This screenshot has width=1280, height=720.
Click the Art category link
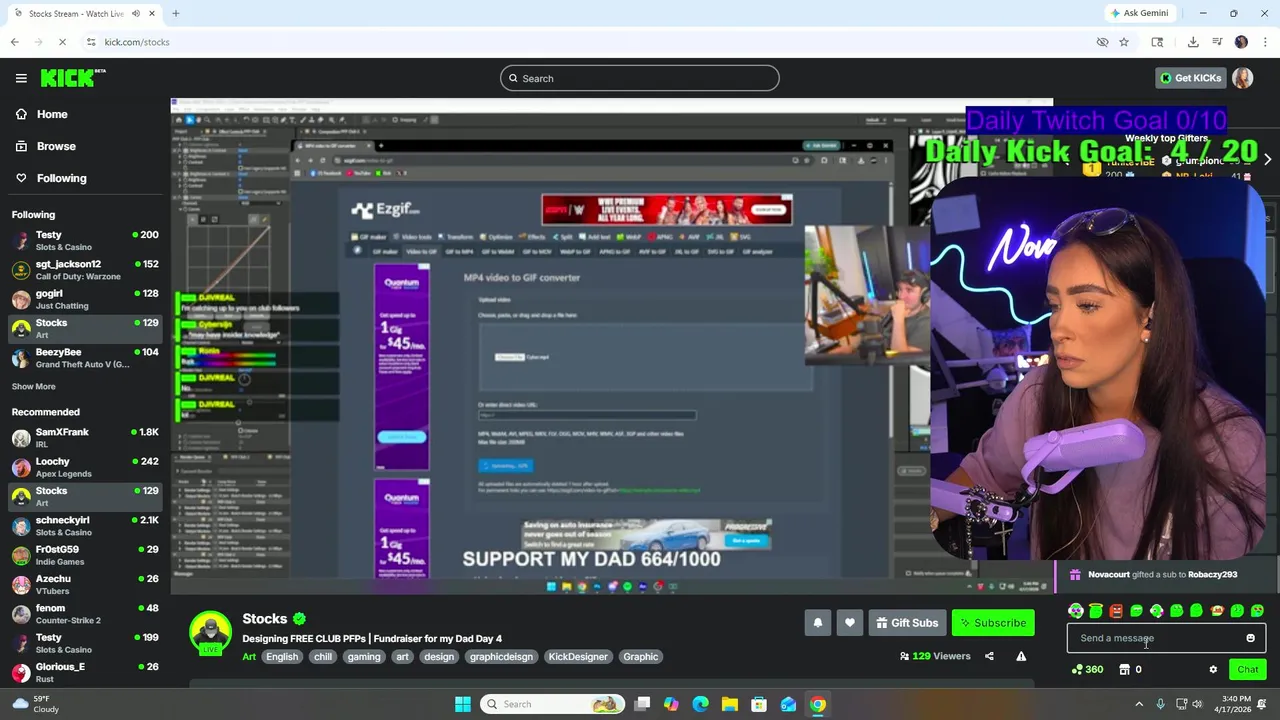[249, 657]
